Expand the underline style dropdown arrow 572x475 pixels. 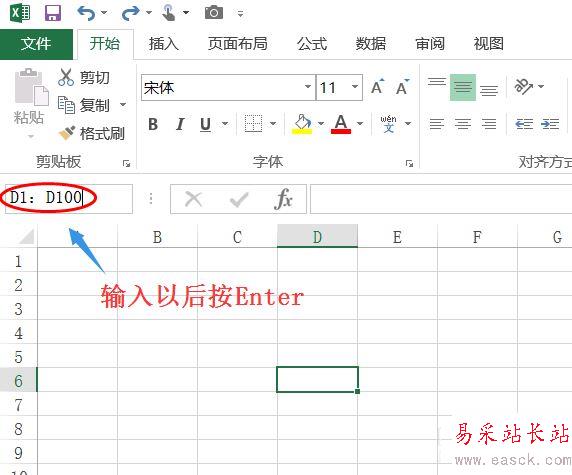[x=225, y=124]
